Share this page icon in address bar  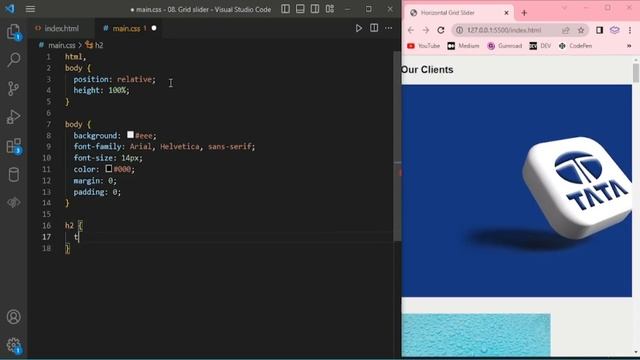[x=566, y=30]
